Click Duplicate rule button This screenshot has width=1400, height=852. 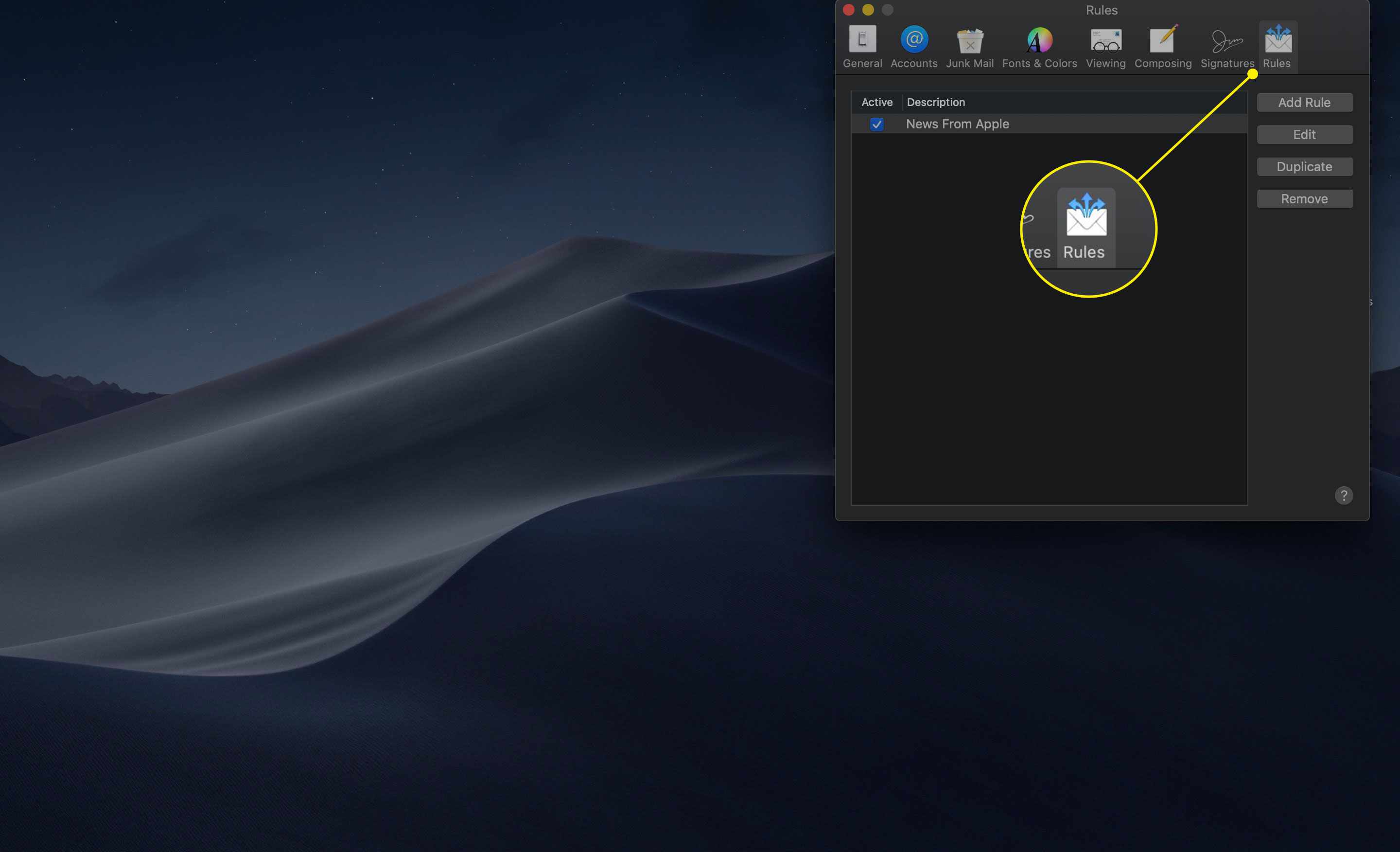(x=1304, y=166)
